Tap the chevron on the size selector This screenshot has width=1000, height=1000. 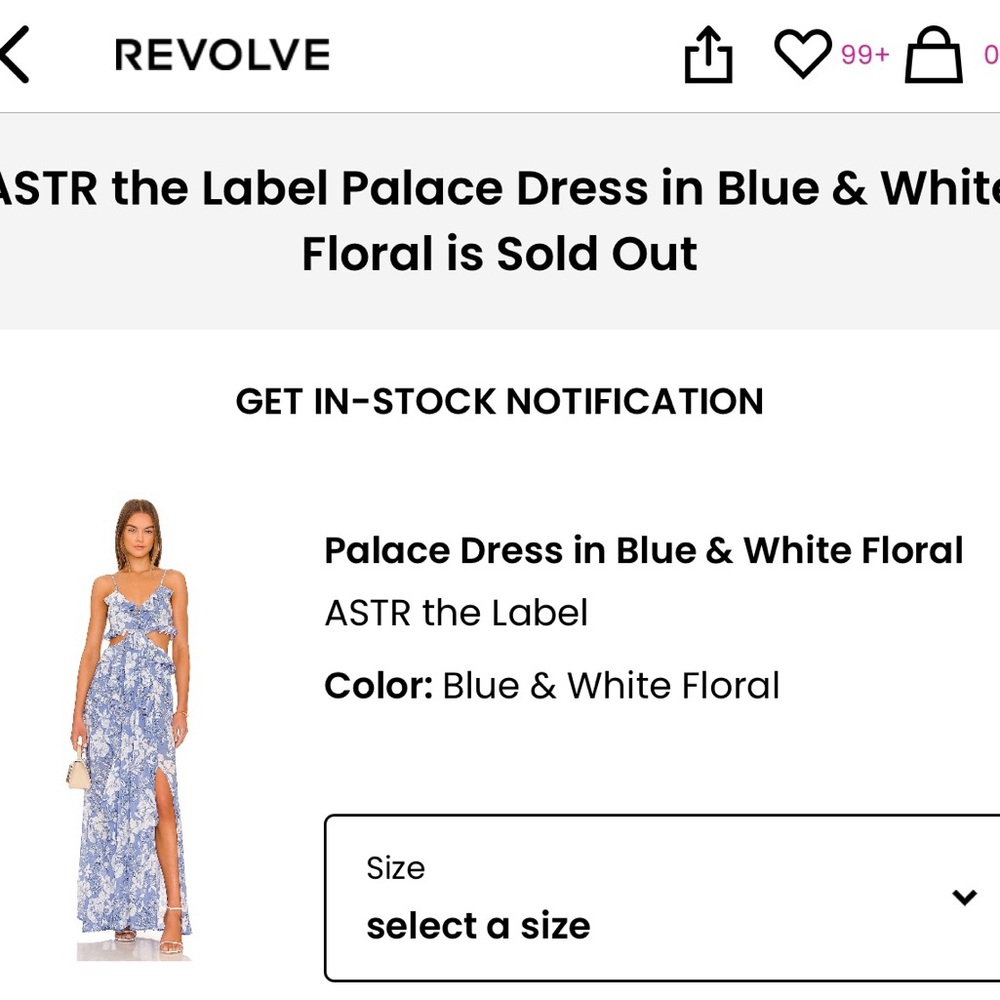[962, 898]
